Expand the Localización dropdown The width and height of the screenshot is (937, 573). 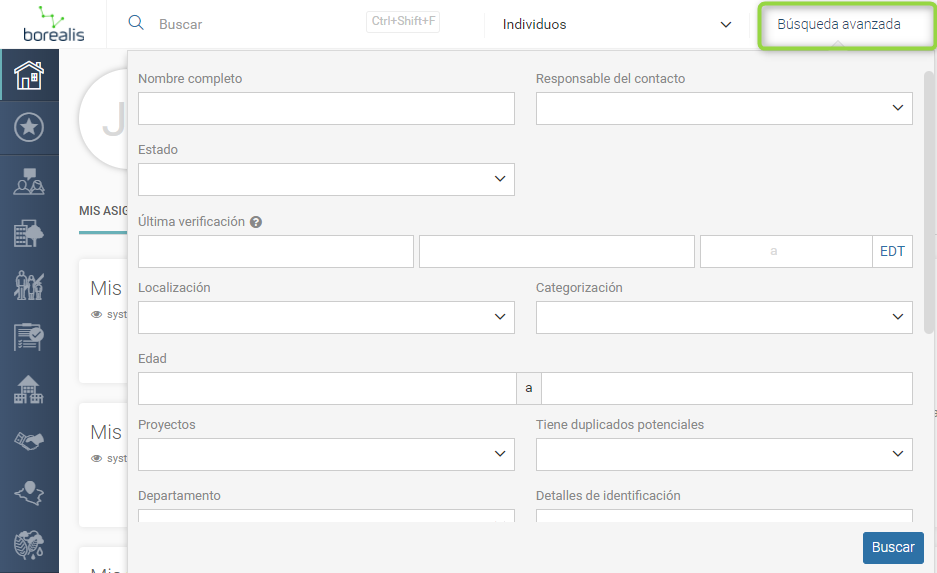click(326, 317)
